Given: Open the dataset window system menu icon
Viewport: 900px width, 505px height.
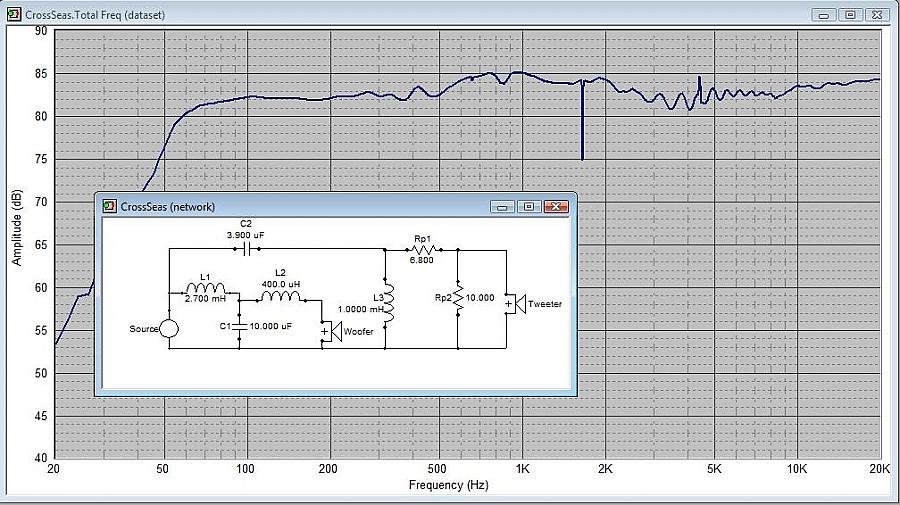Looking at the screenshot, I should 12,14.
